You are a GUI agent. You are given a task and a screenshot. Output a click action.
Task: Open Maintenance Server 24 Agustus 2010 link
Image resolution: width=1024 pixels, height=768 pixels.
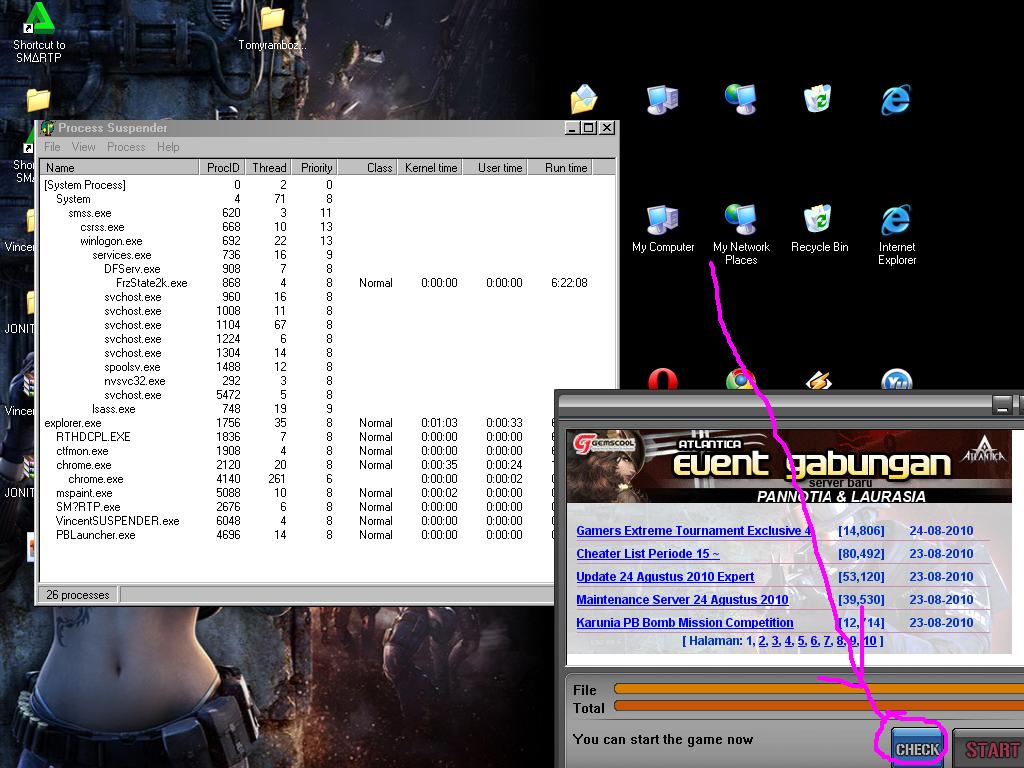(682, 600)
